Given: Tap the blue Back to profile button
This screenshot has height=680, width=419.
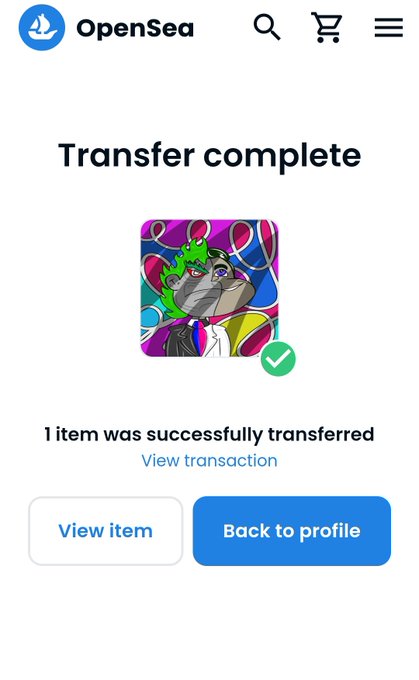Looking at the screenshot, I should tap(292, 531).
